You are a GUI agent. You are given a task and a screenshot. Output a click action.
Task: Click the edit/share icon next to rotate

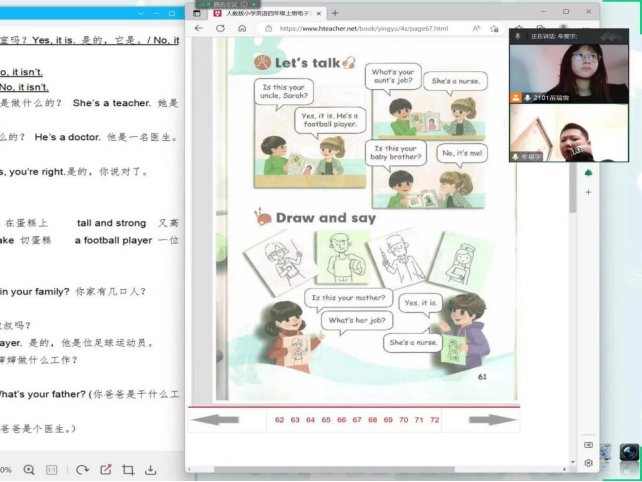tap(104, 470)
